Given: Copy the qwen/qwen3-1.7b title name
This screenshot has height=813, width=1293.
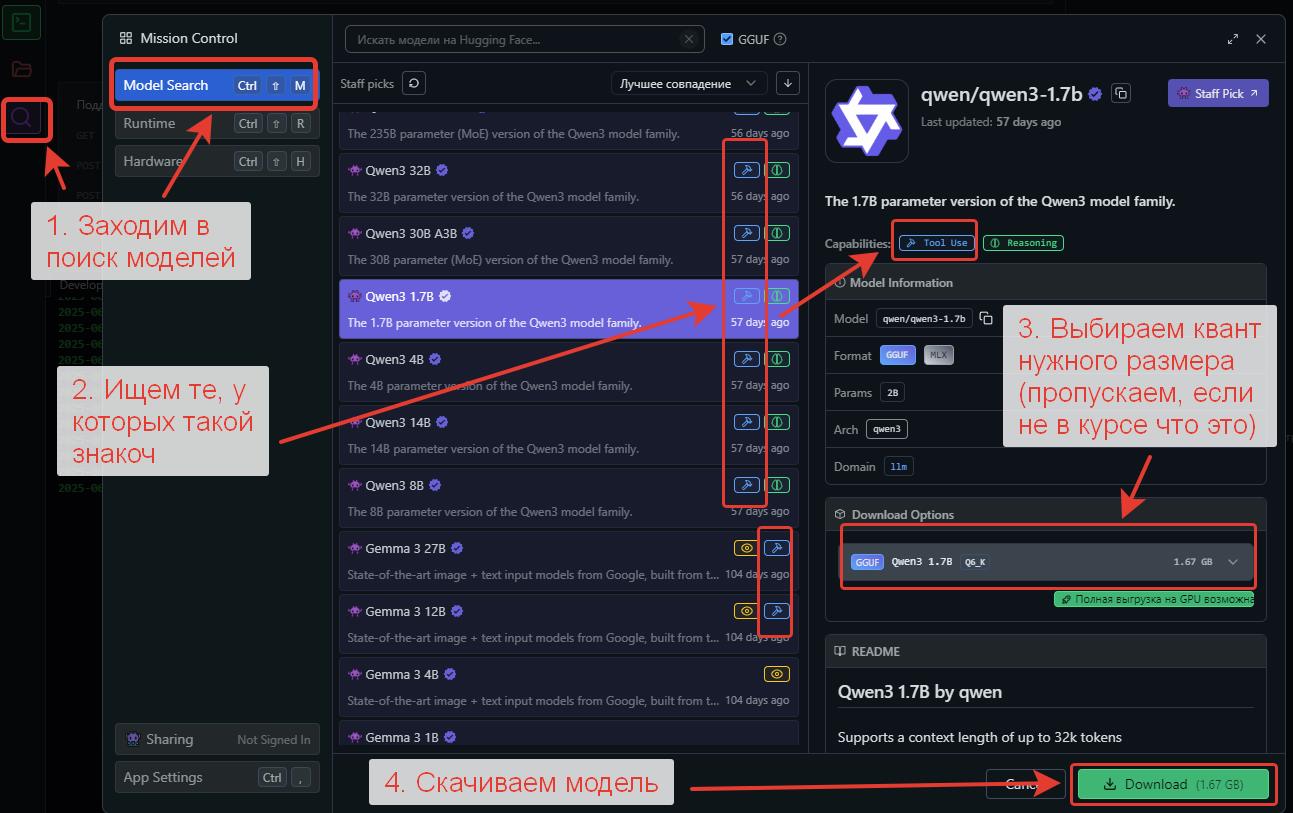Looking at the screenshot, I should [1121, 93].
